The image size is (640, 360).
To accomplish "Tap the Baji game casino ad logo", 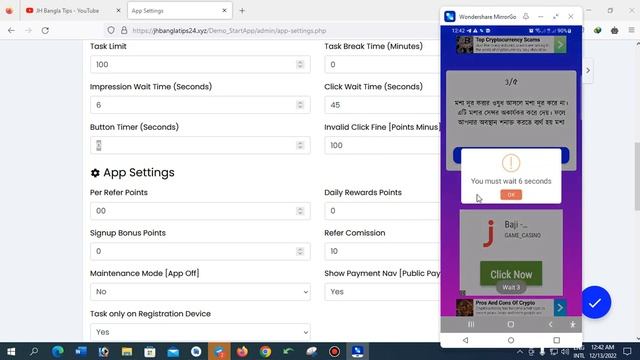I will click(x=489, y=233).
